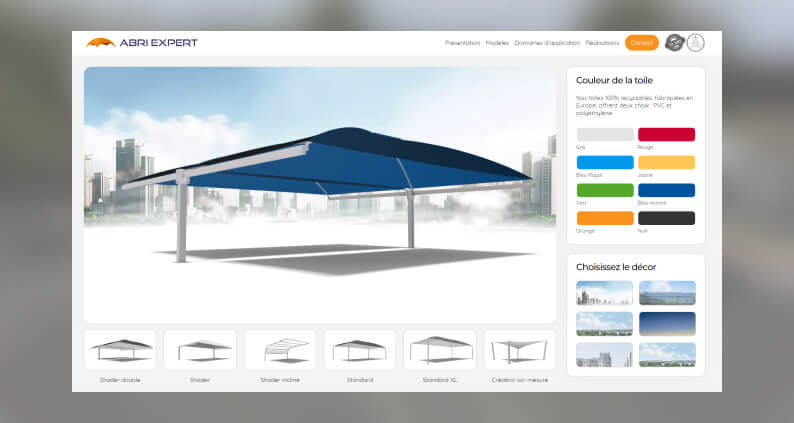
Task: Choose the bottom-left grey buildings décor
Action: pyautogui.click(x=605, y=355)
